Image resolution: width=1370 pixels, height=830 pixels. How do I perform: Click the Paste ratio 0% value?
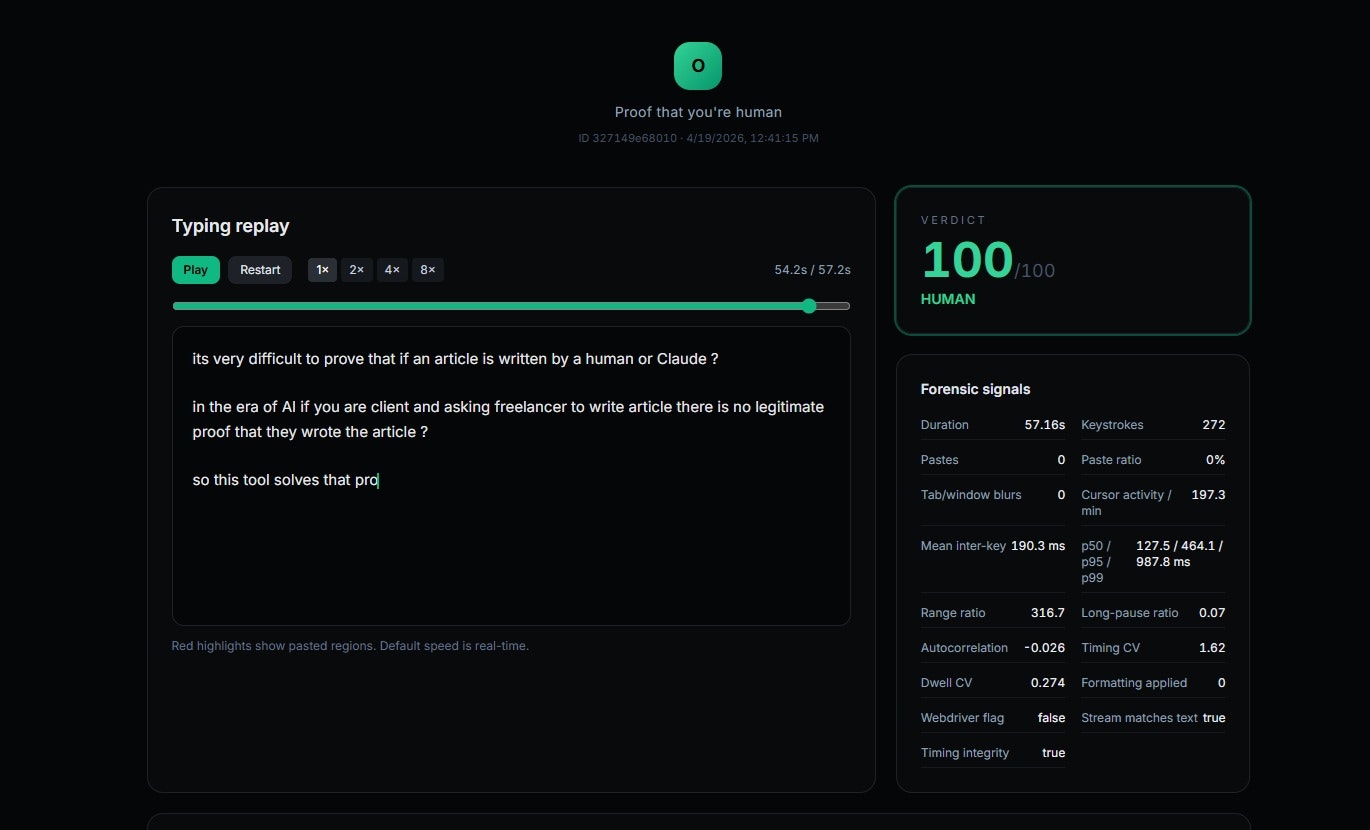tap(1215, 460)
